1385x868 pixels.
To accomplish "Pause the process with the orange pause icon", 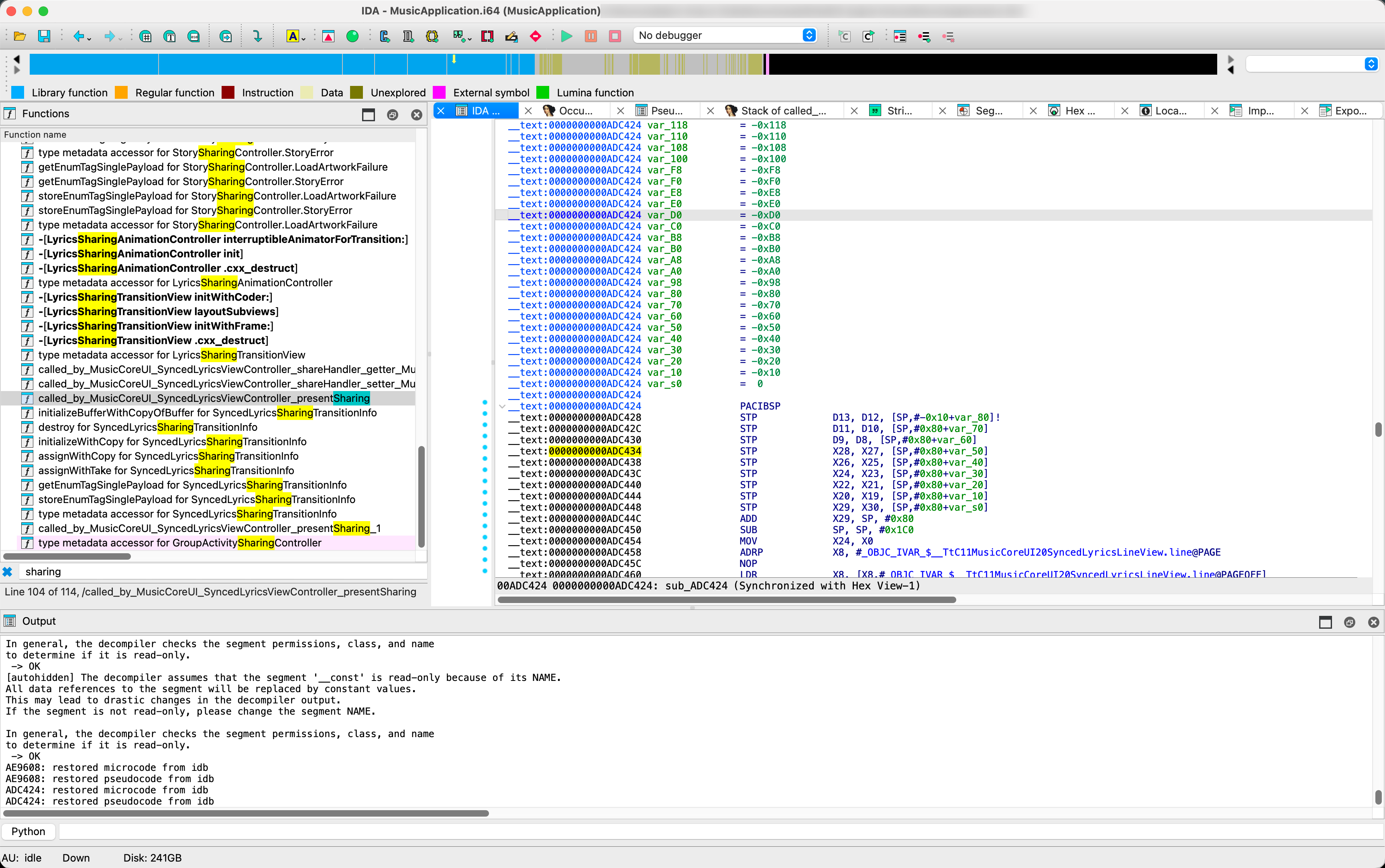I will (591, 36).
